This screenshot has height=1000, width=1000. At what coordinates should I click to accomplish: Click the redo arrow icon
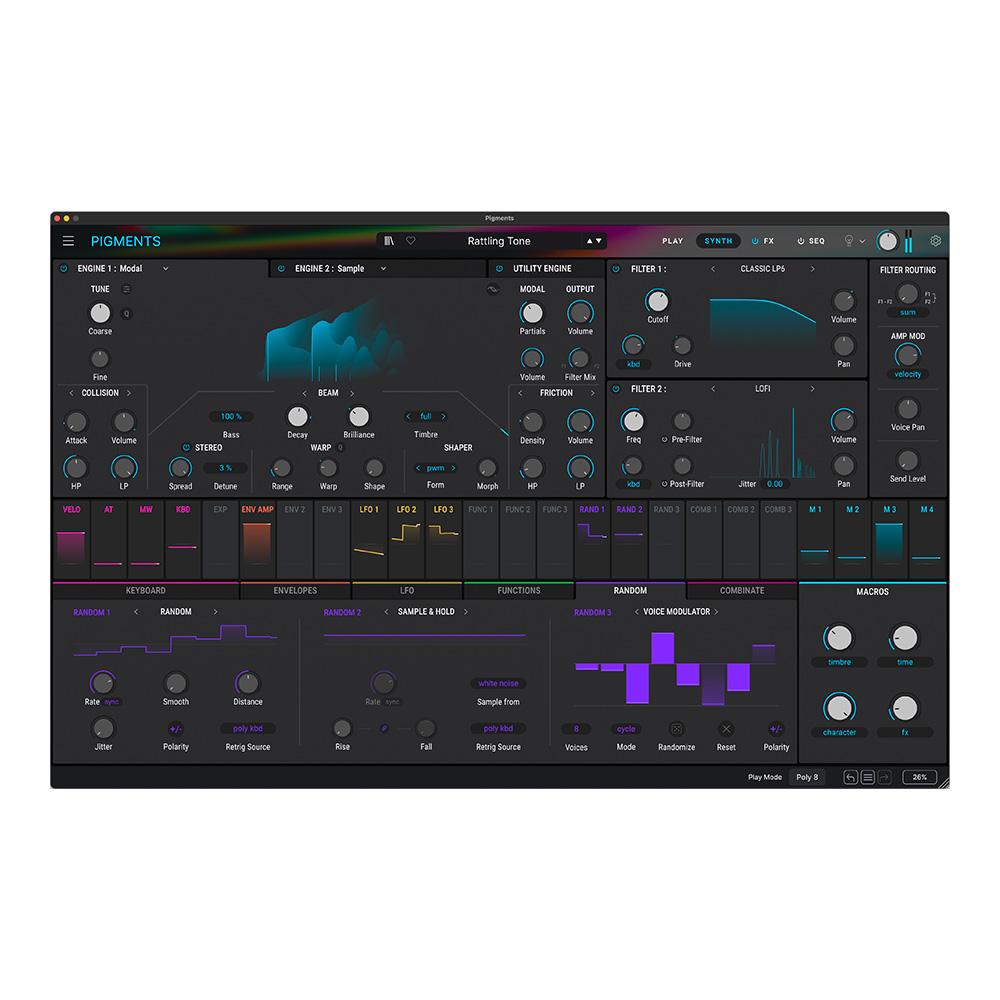point(884,777)
